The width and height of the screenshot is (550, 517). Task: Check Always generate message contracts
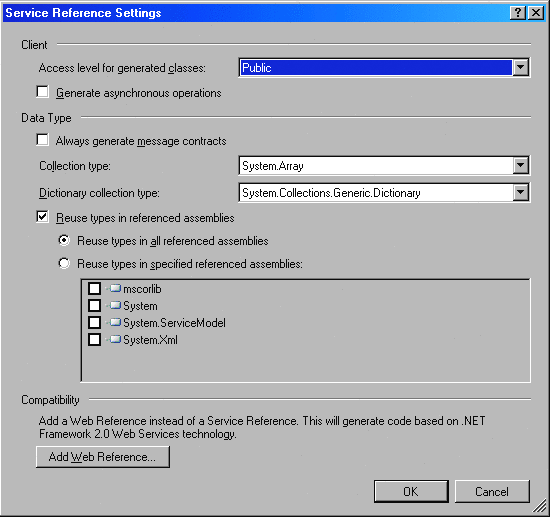(42, 140)
